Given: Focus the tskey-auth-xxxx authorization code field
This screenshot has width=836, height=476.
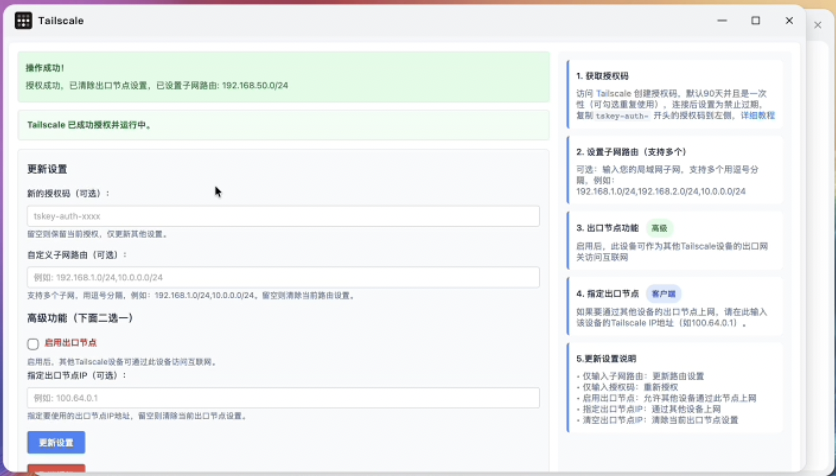Looking at the screenshot, I should pyautogui.click(x=283, y=216).
